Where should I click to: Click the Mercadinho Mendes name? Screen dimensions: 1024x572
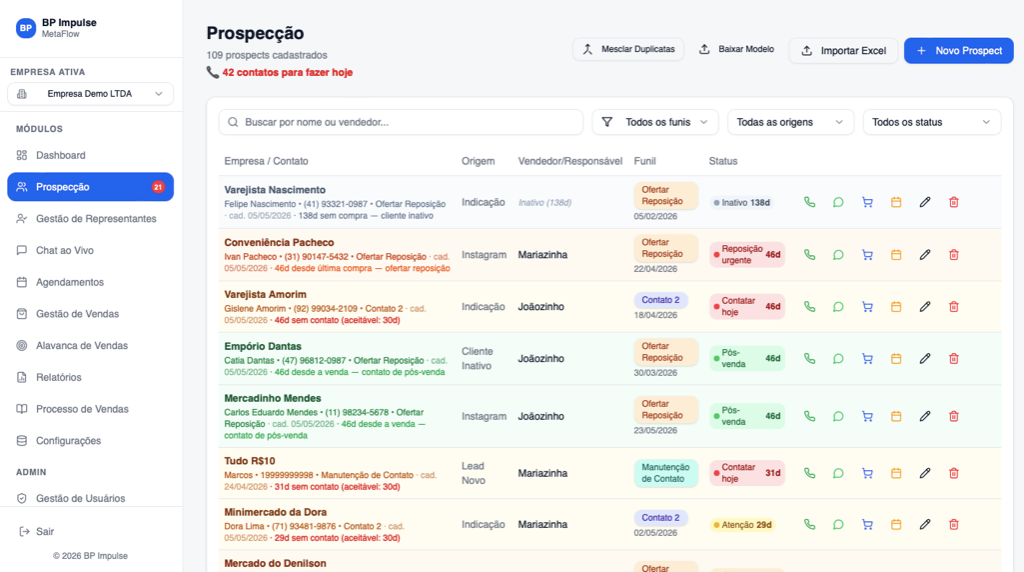click(272, 398)
